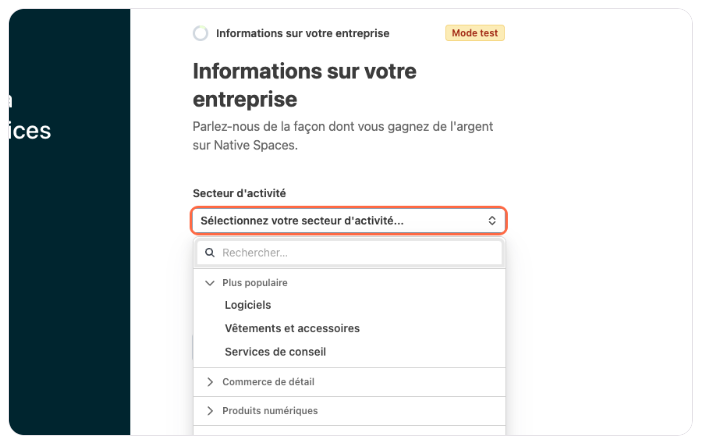The image size is (705, 443).
Task: Click 'Informations sur votre entreprise' step label
Action: [302, 33]
